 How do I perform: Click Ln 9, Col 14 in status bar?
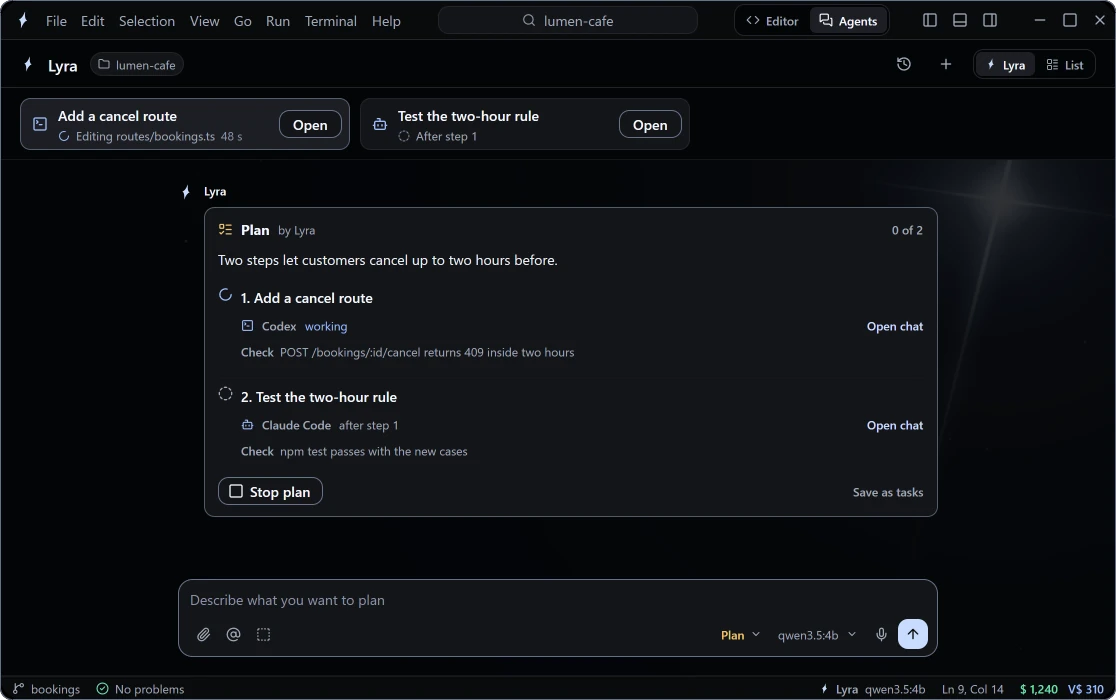[972, 689]
